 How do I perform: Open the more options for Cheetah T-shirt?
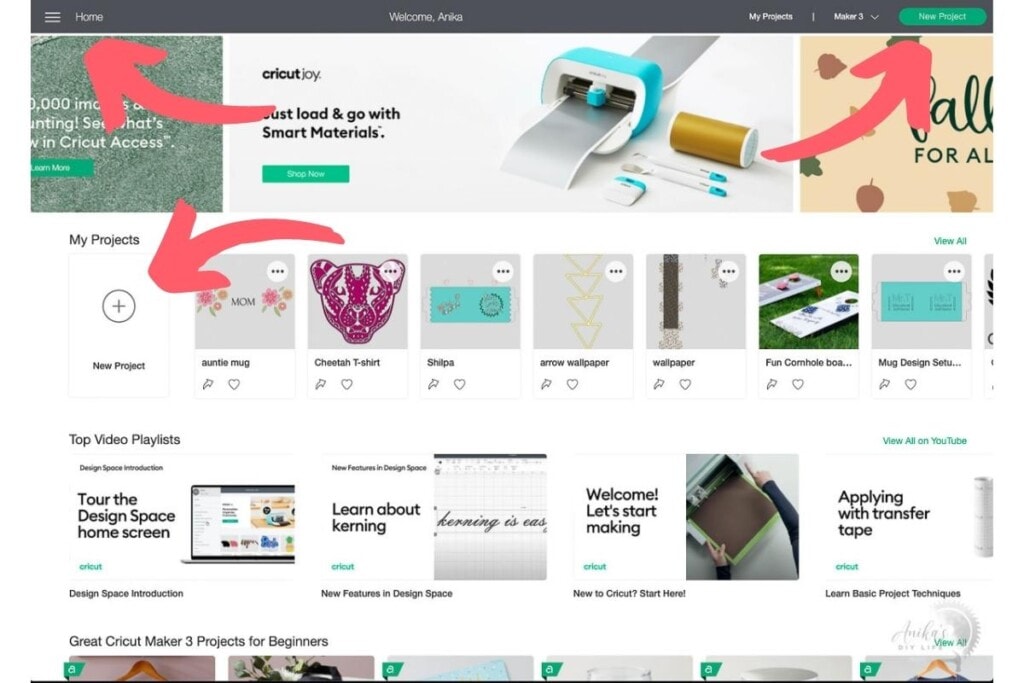391,271
